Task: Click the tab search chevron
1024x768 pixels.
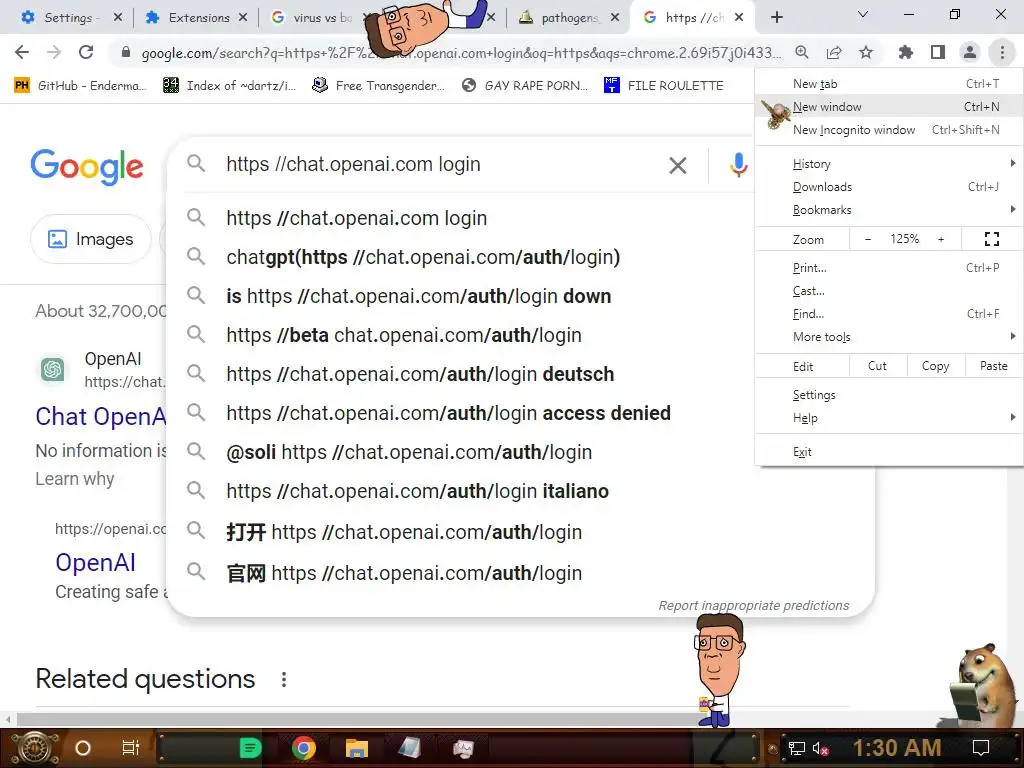Action: click(x=863, y=14)
